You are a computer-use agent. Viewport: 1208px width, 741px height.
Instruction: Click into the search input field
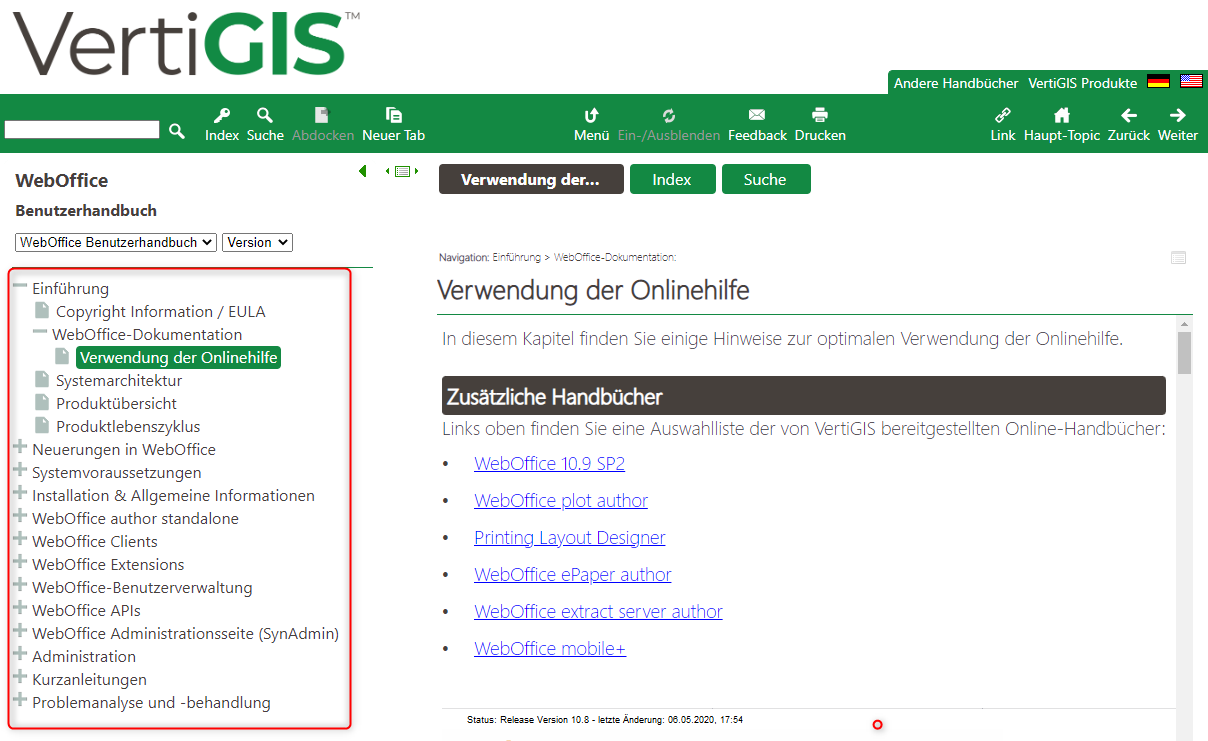82,130
